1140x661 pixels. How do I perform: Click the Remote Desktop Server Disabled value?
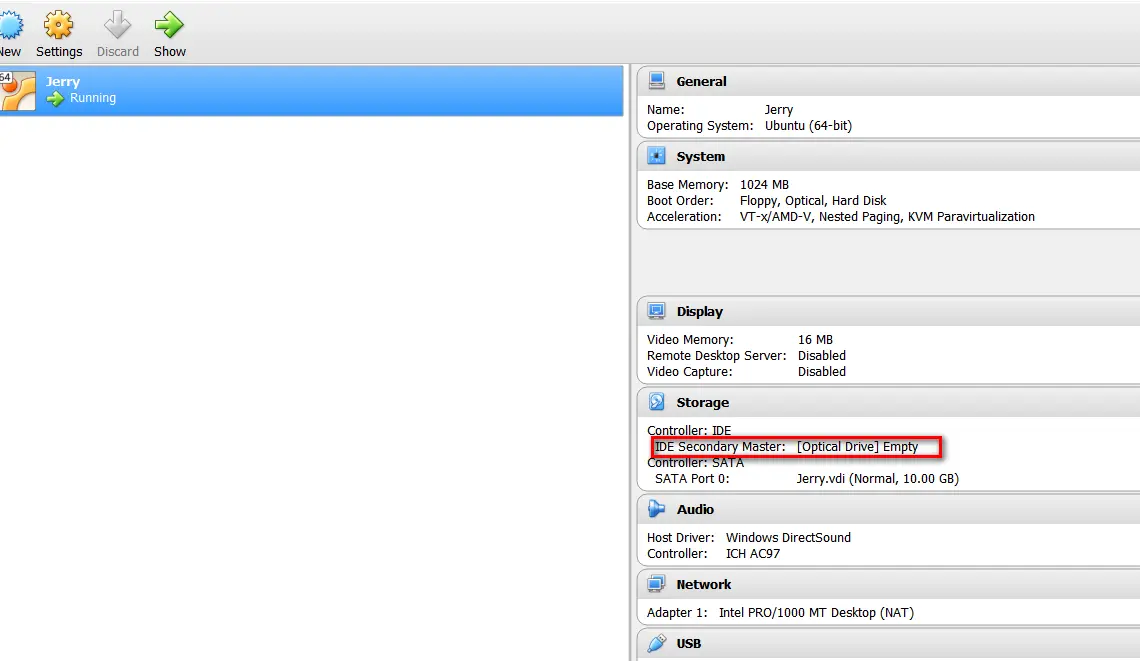coord(822,356)
